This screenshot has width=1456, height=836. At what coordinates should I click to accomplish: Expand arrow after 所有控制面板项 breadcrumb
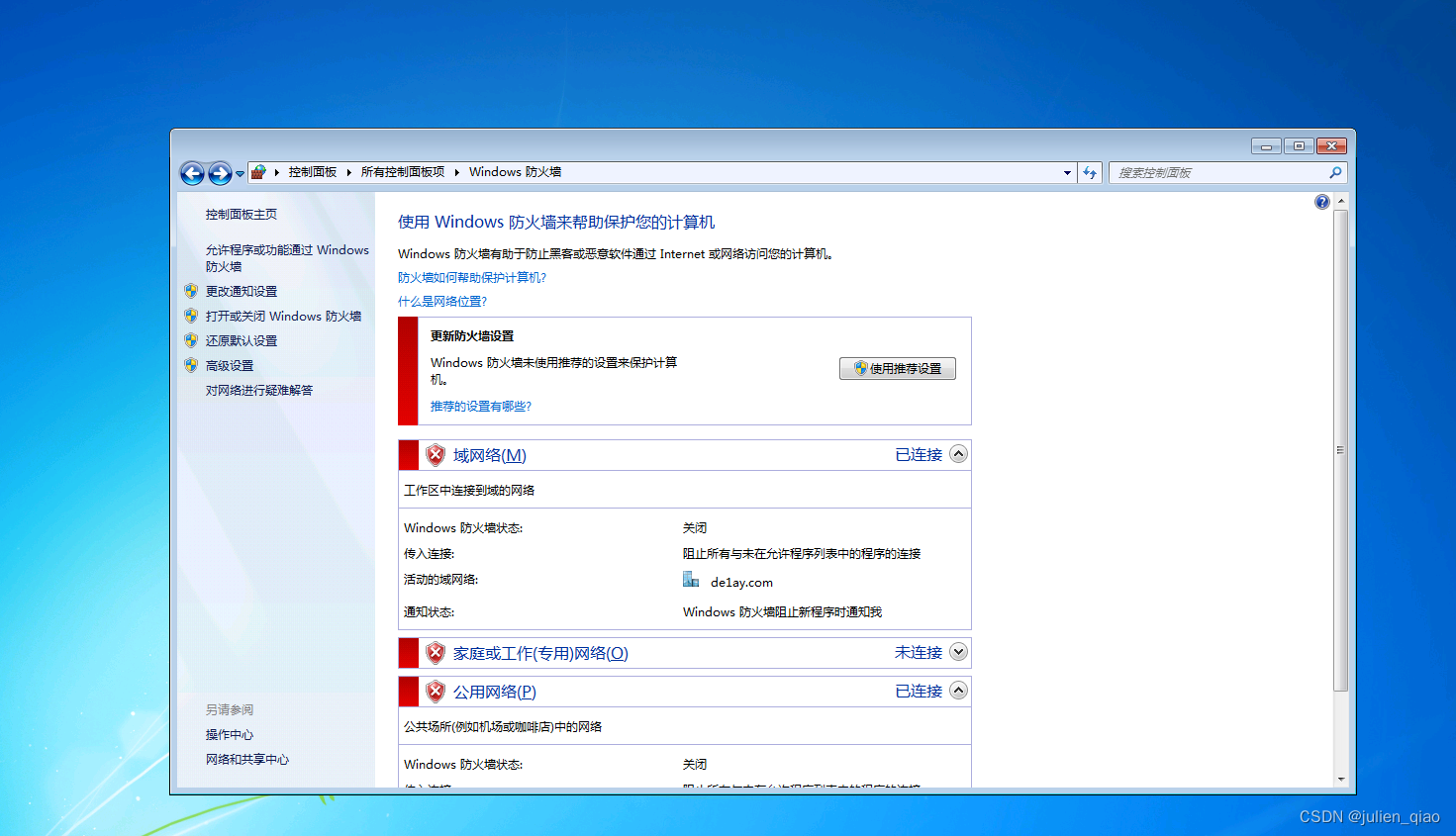click(x=457, y=172)
